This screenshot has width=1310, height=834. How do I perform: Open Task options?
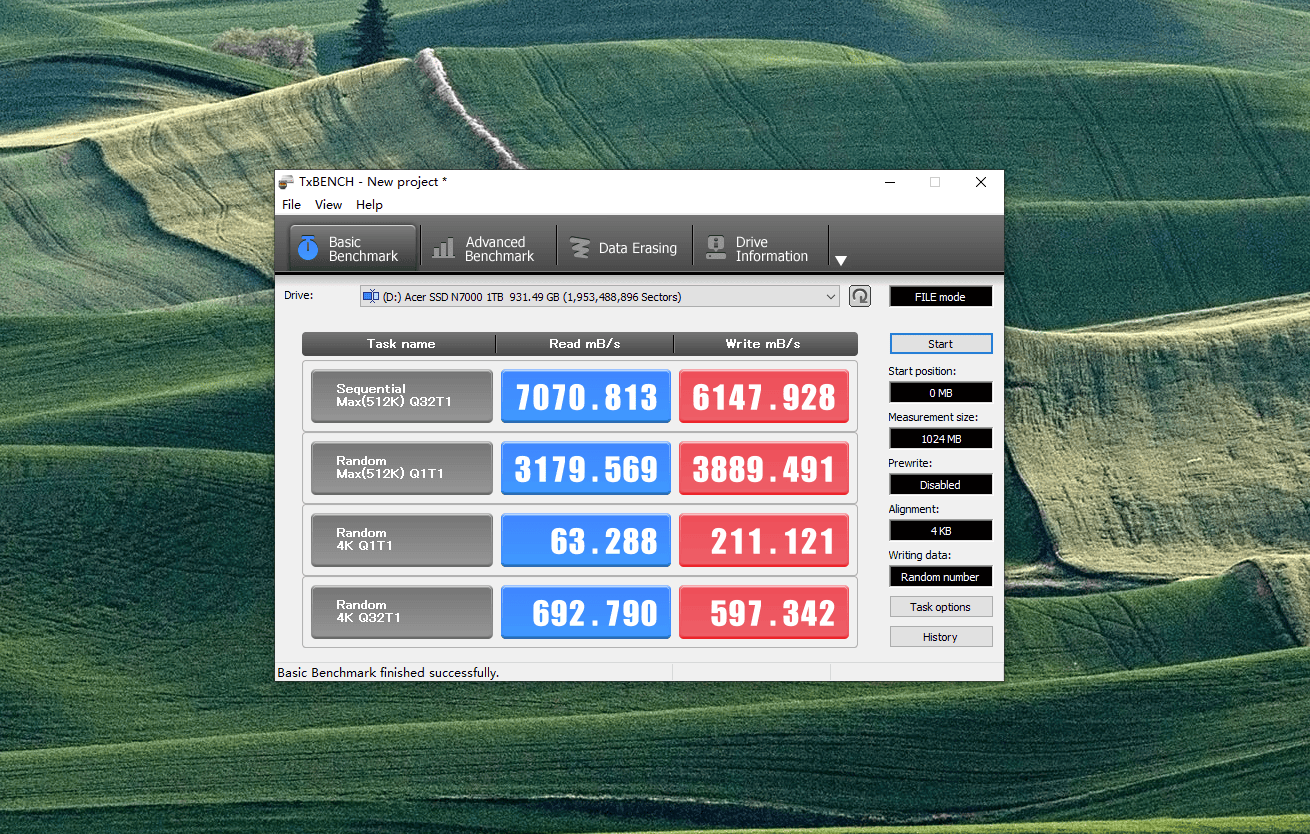coord(940,607)
